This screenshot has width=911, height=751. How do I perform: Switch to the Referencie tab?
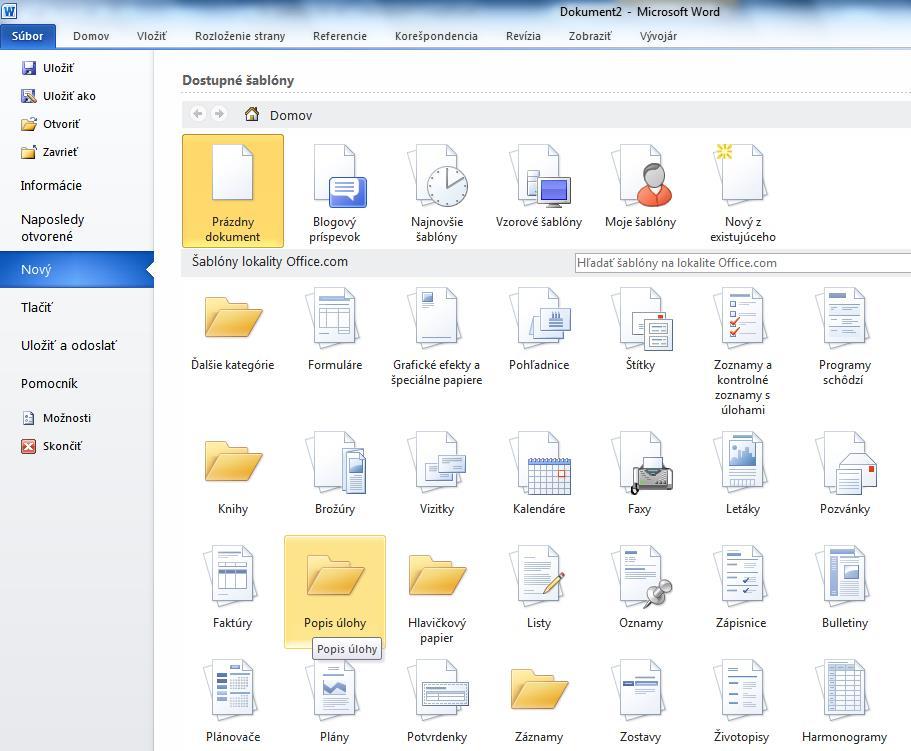click(x=340, y=36)
